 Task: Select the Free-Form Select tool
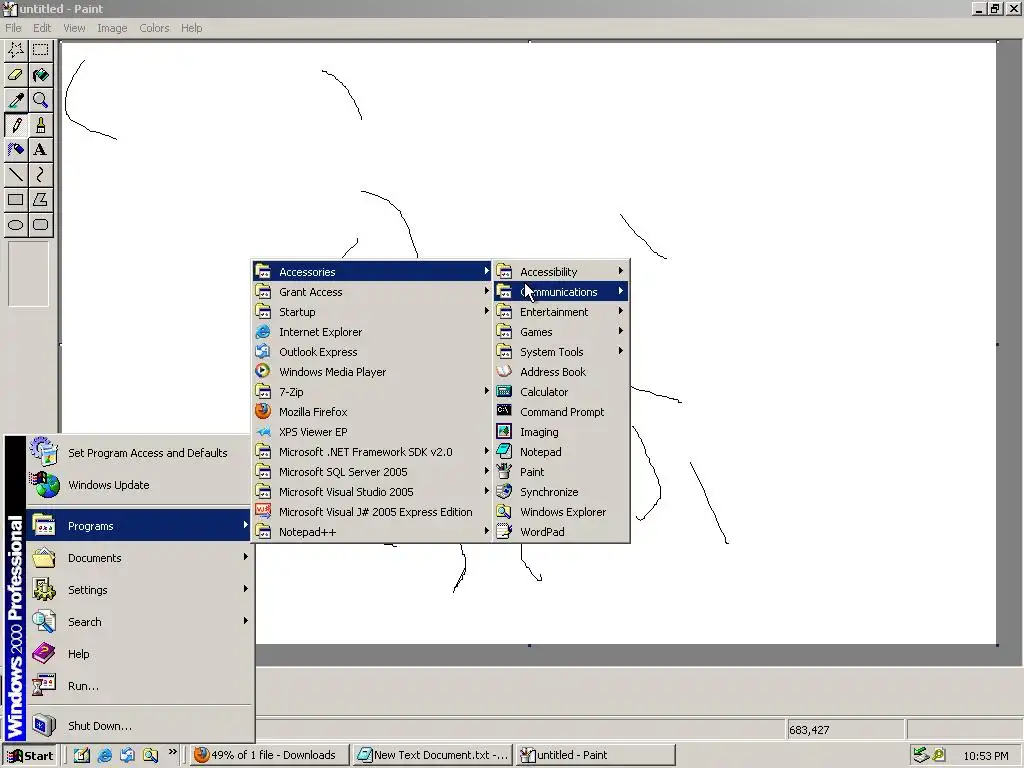pyautogui.click(x=16, y=50)
